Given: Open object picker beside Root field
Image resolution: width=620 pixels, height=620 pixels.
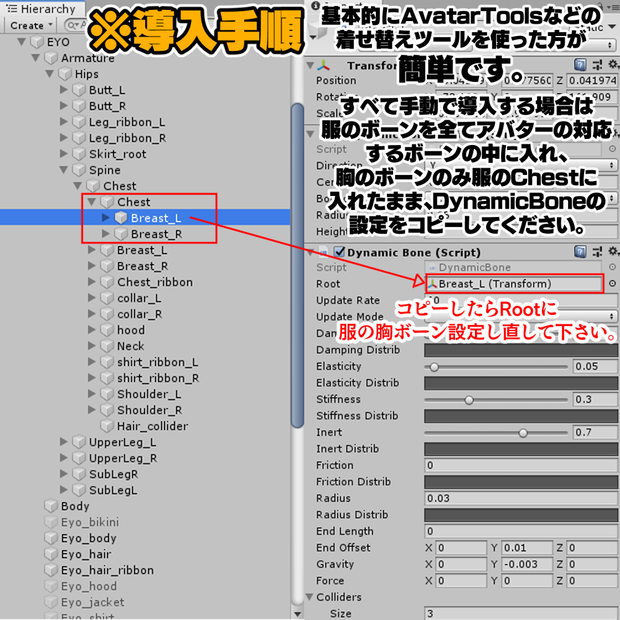Looking at the screenshot, I should click(x=612, y=284).
